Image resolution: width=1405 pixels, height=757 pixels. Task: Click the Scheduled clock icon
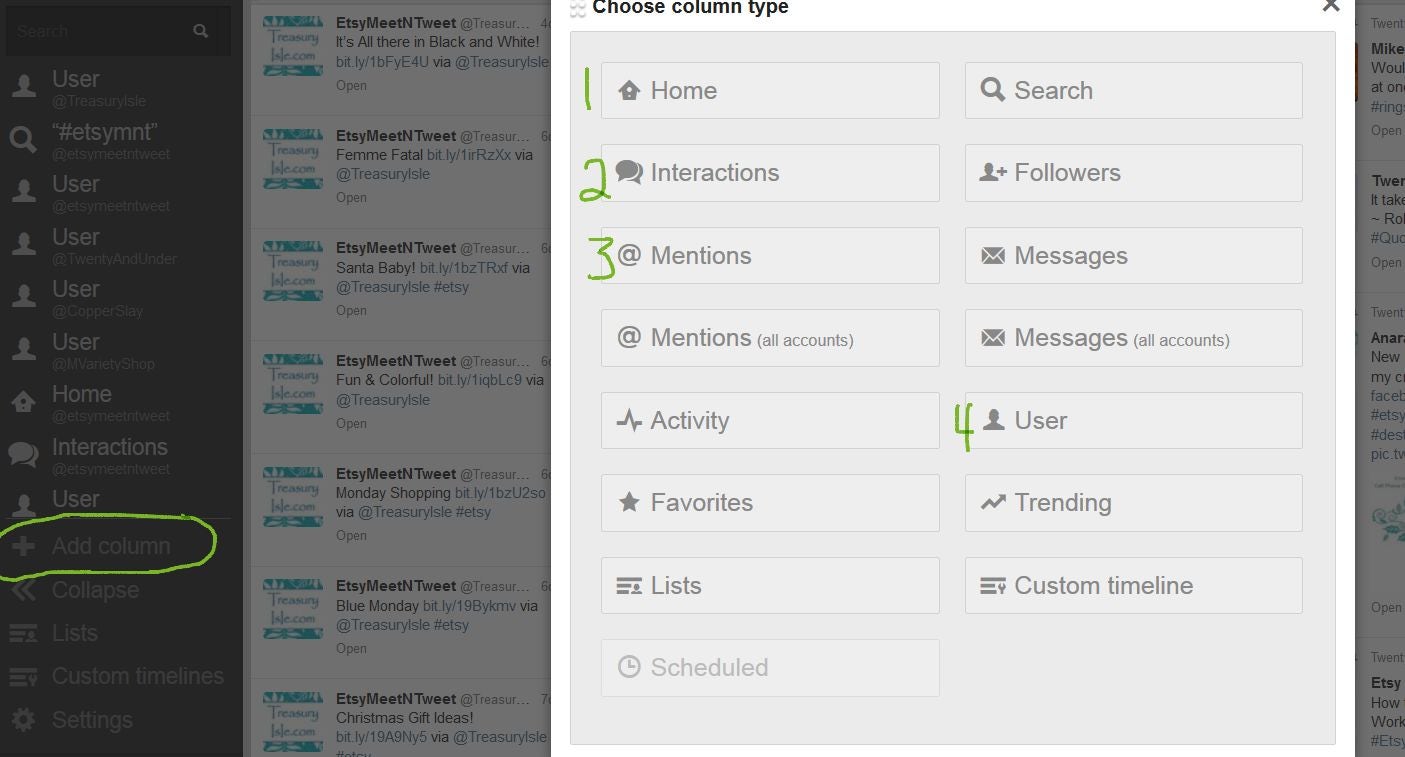(629, 667)
